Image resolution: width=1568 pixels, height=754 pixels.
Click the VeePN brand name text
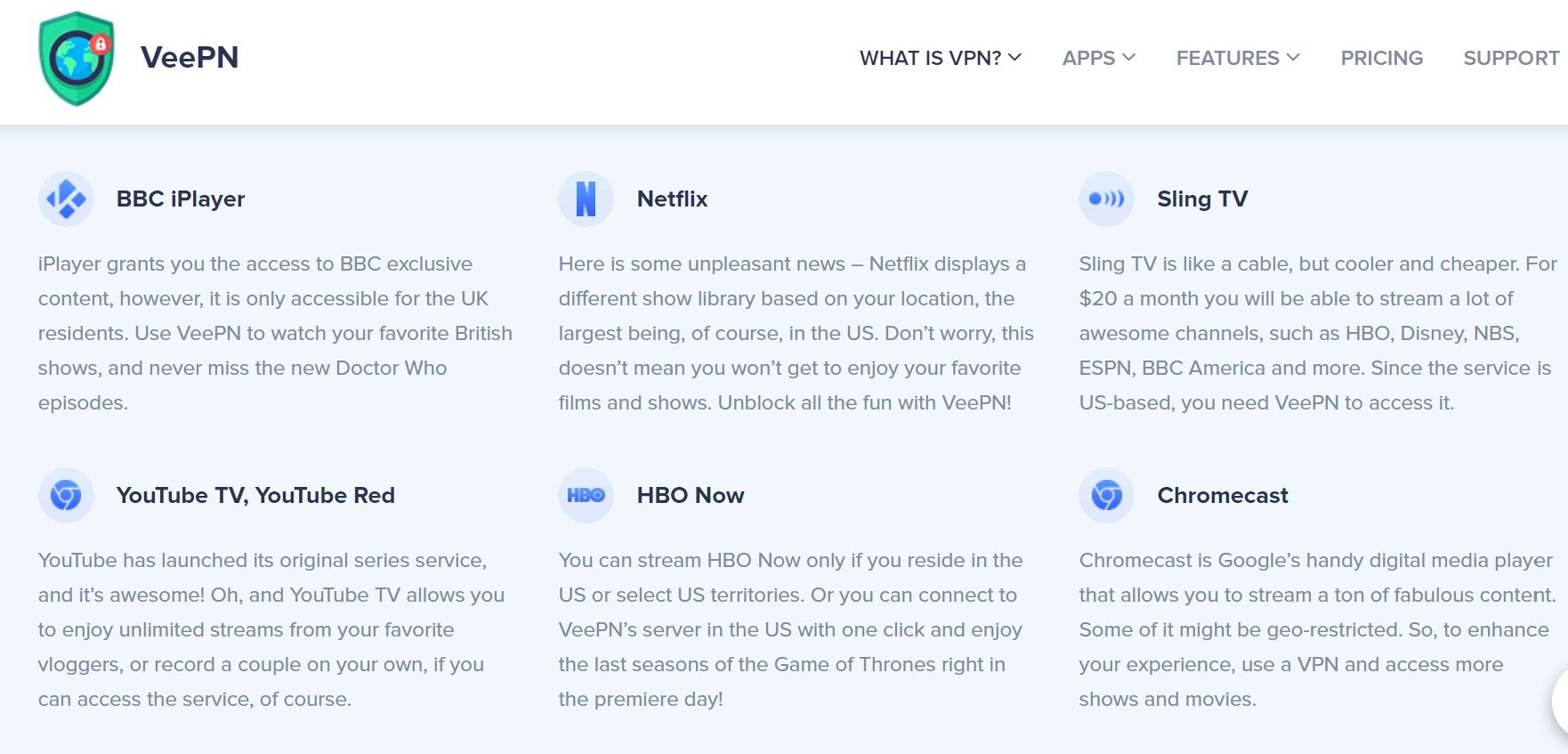(190, 58)
